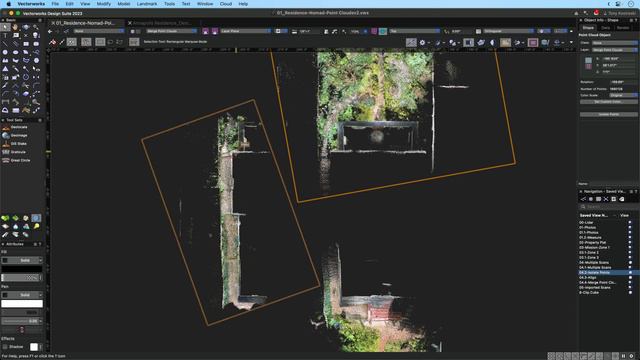Open the Cloud menu
The width and height of the screenshot is (640, 360).
[x=226, y=4]
